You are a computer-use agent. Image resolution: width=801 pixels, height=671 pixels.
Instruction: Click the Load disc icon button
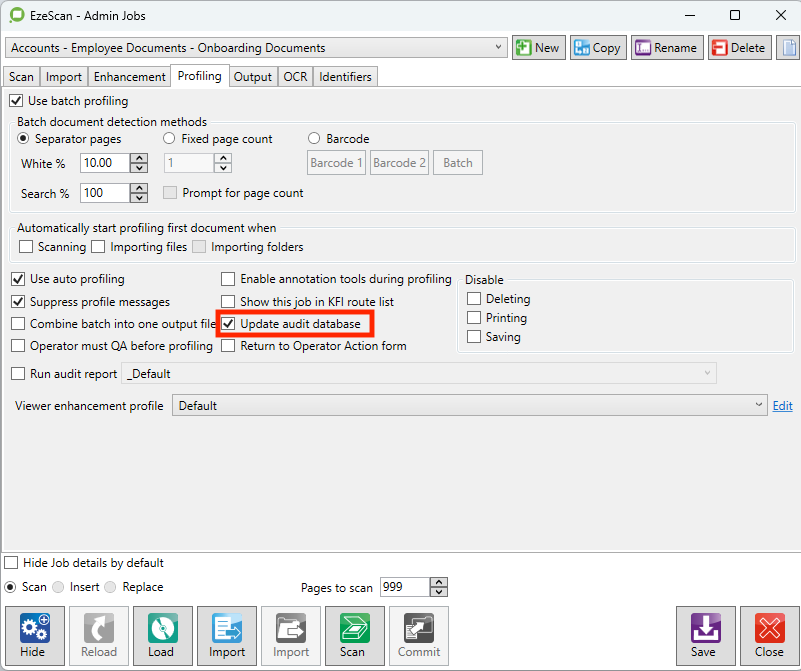tap(162, 635)
